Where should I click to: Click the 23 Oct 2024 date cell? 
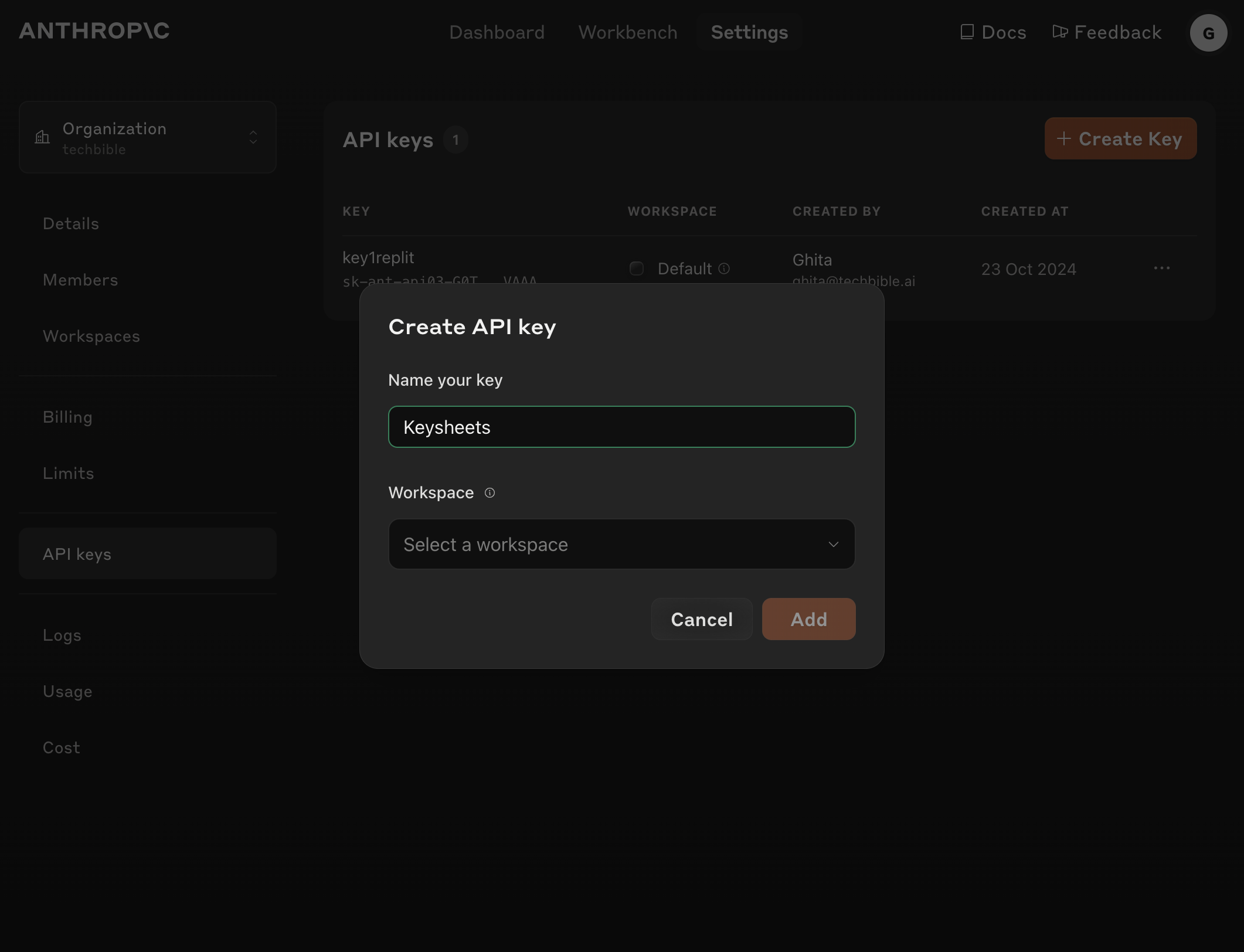[x=1028, y=269]
